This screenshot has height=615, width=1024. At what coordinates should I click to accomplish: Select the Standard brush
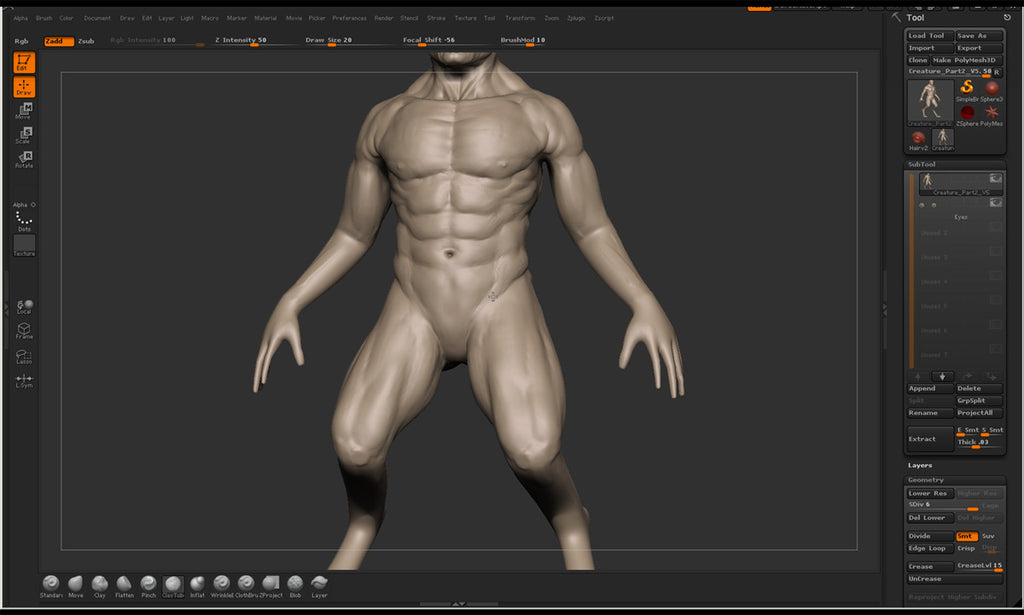pyautogui.click(x=49, y=583)
